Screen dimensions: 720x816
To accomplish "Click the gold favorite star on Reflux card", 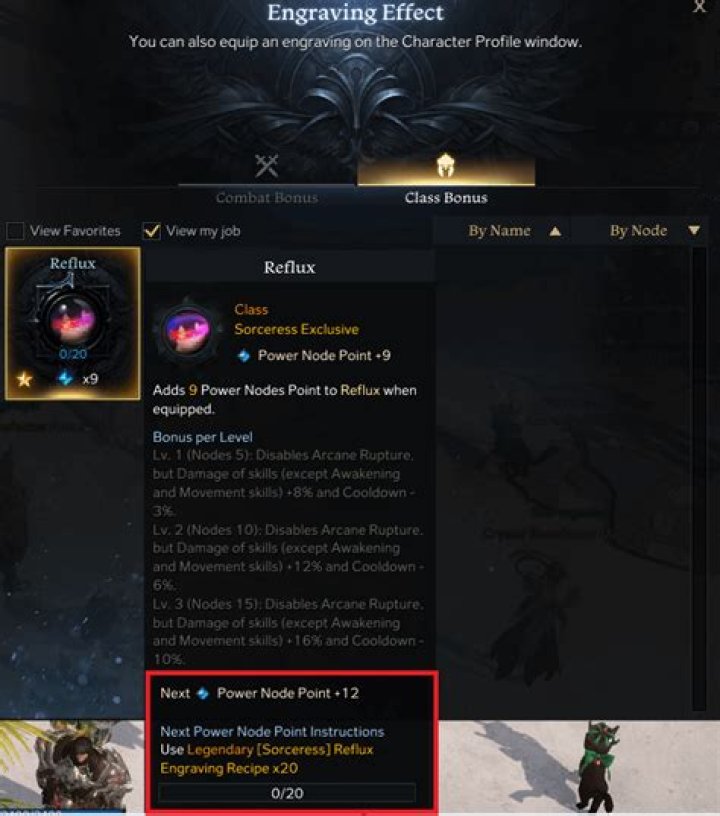I will click(24, 379).
